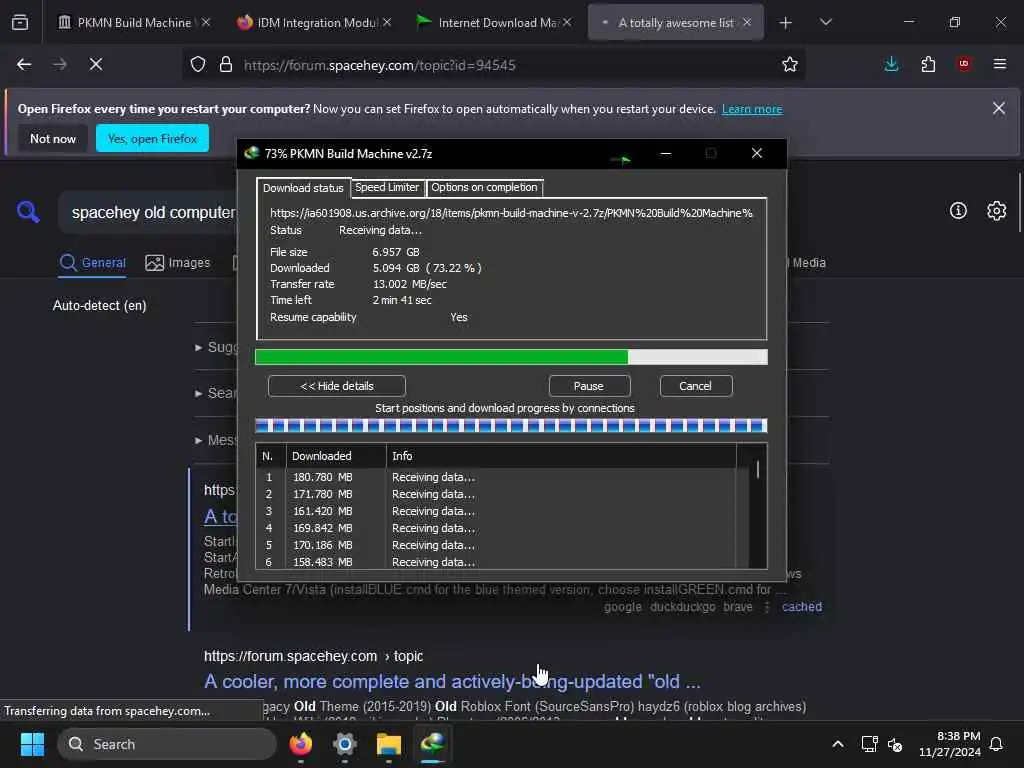The height and width of the screenshot is (768, 1024).
Task: Open the Firefox hamburger menu
Action: (x=1000, y=64)
